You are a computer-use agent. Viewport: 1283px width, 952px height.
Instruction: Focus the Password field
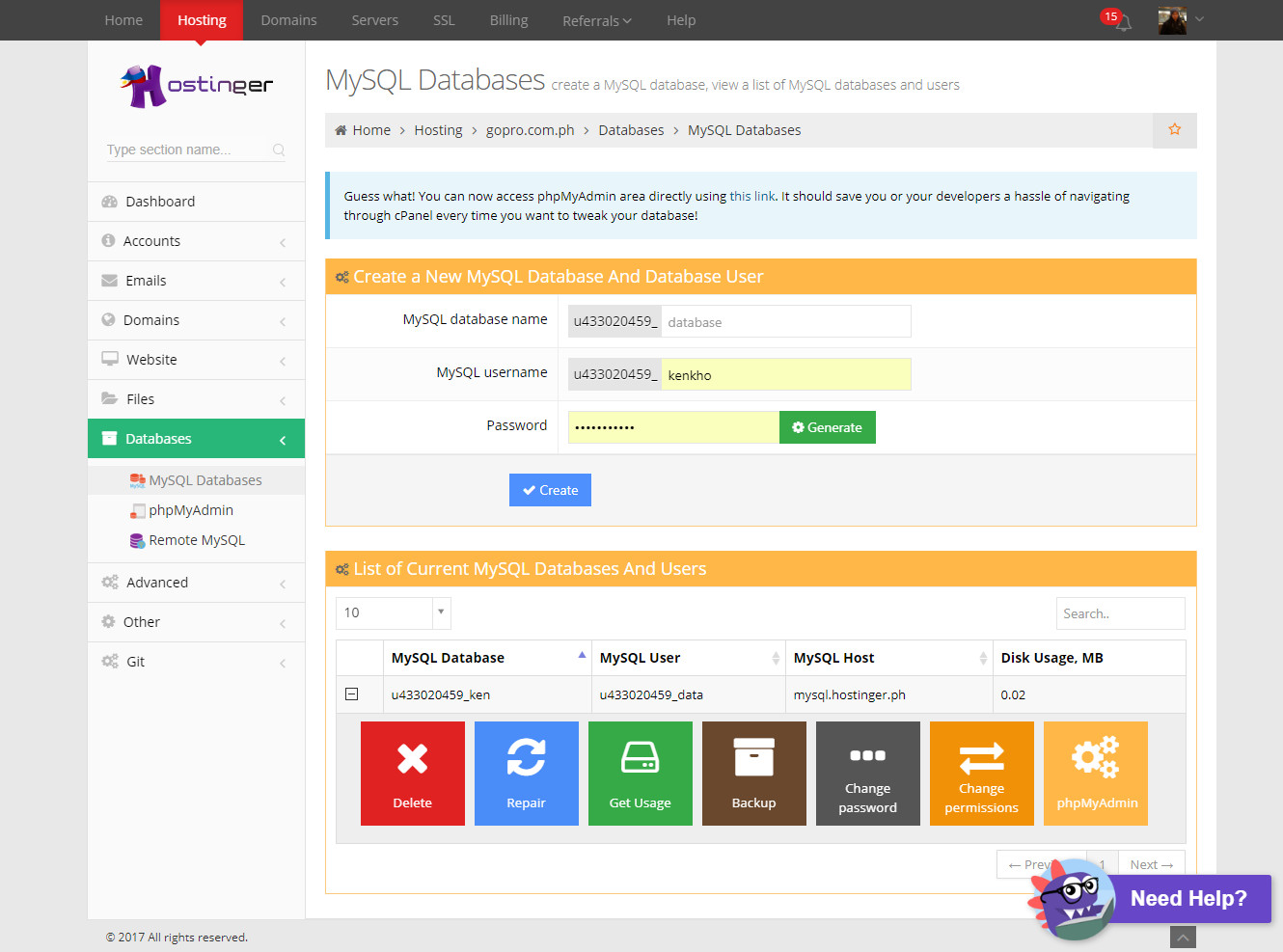[673, 427]
